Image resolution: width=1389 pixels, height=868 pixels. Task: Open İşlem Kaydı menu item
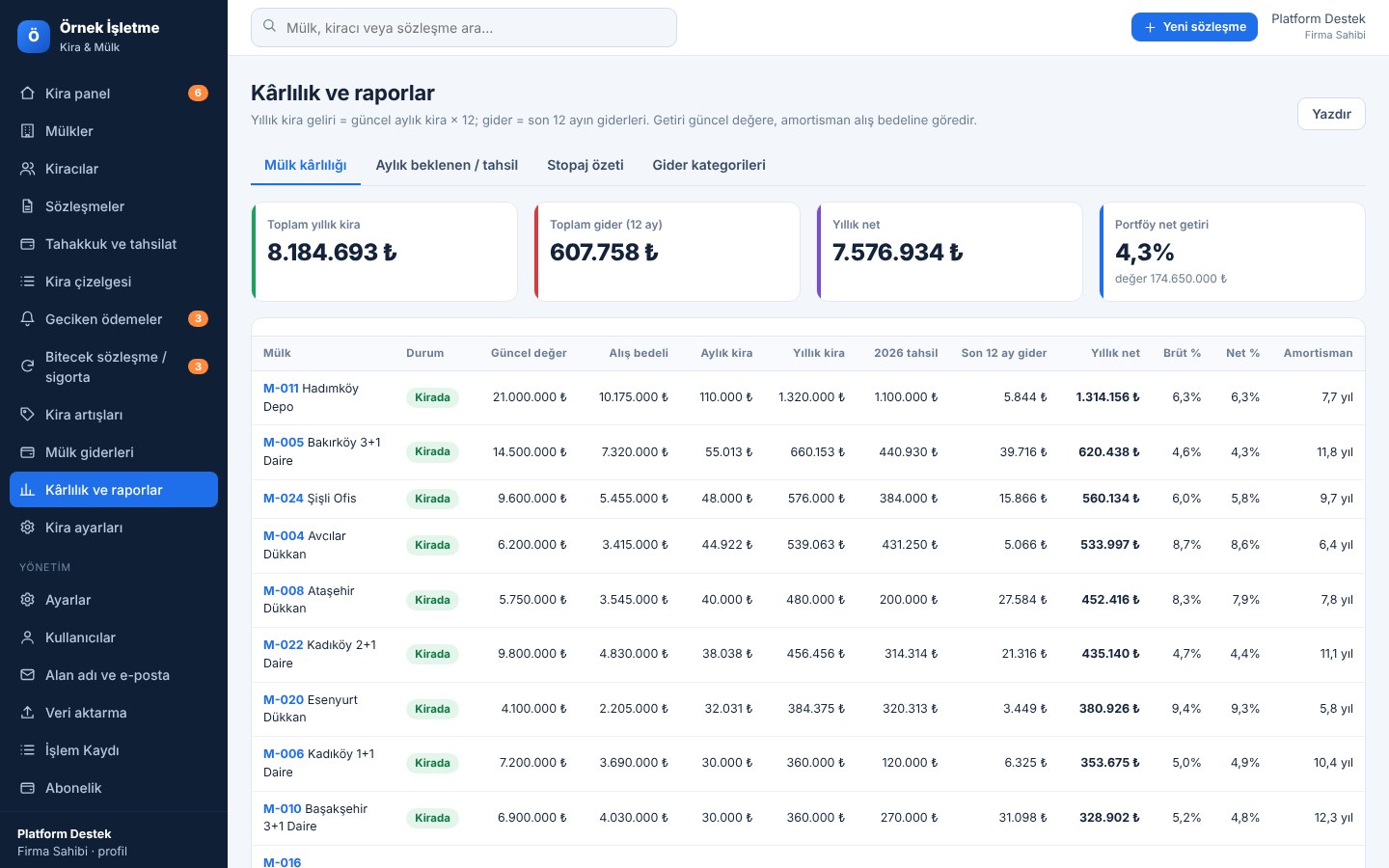114,750
